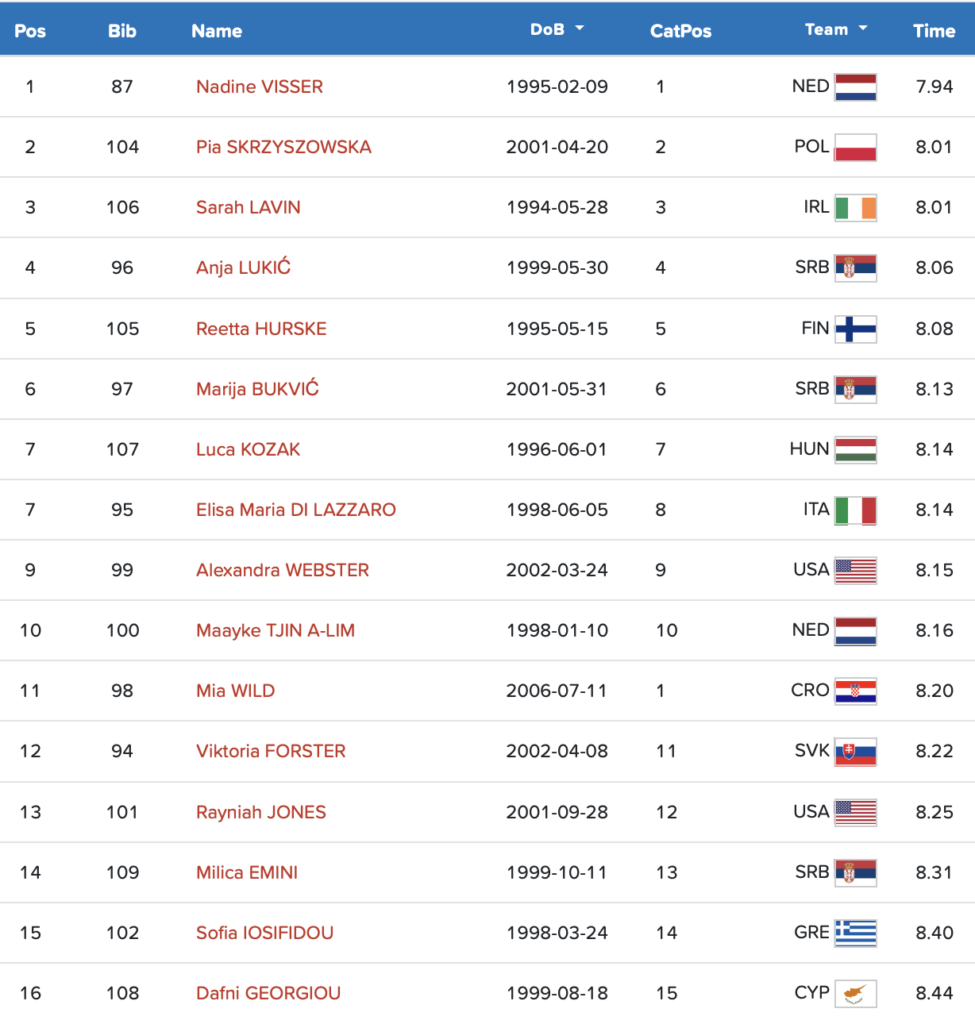Click the CatPos column header
The width and height of the screenshot is (975, 1024).
point(680,31)
